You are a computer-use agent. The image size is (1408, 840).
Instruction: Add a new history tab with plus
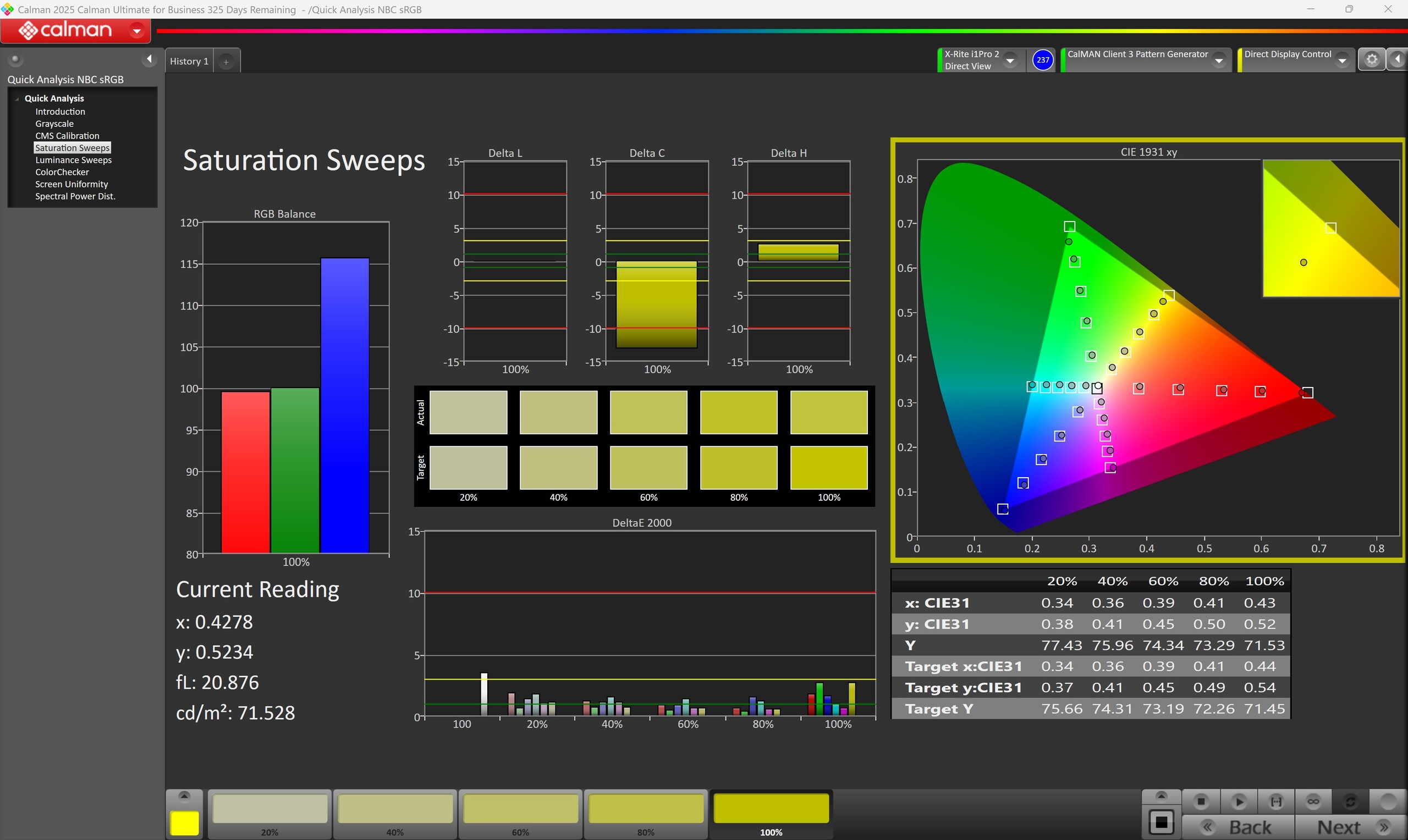(x=226, y=62)
